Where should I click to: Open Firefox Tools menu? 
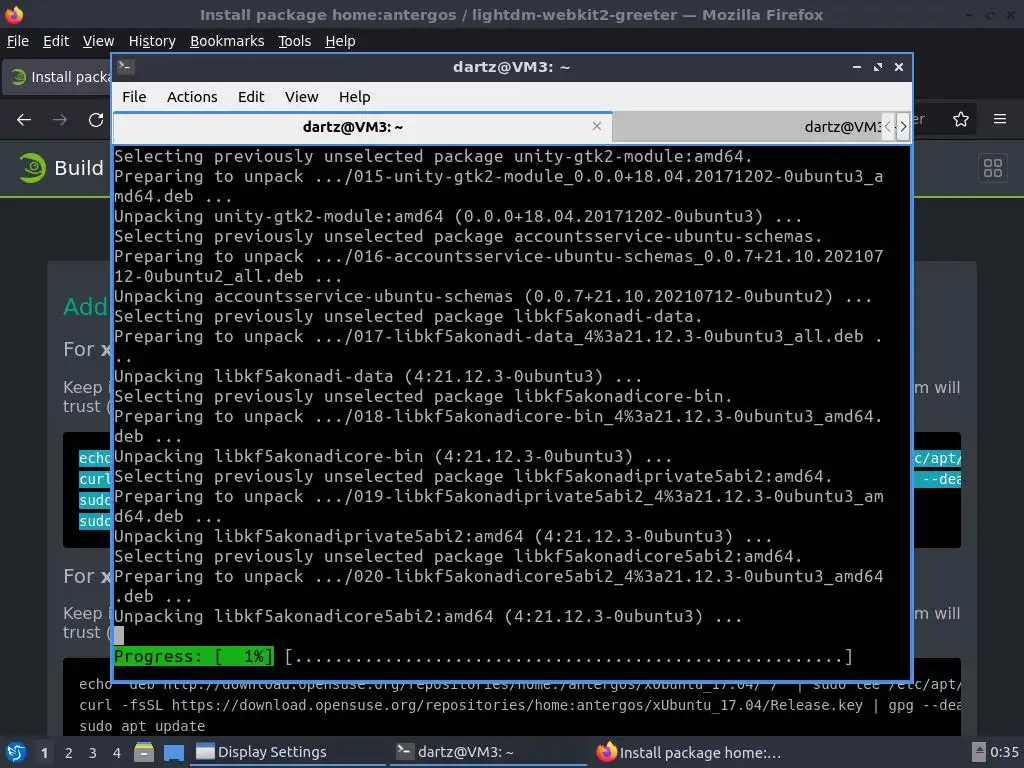[x=295, y=41]
